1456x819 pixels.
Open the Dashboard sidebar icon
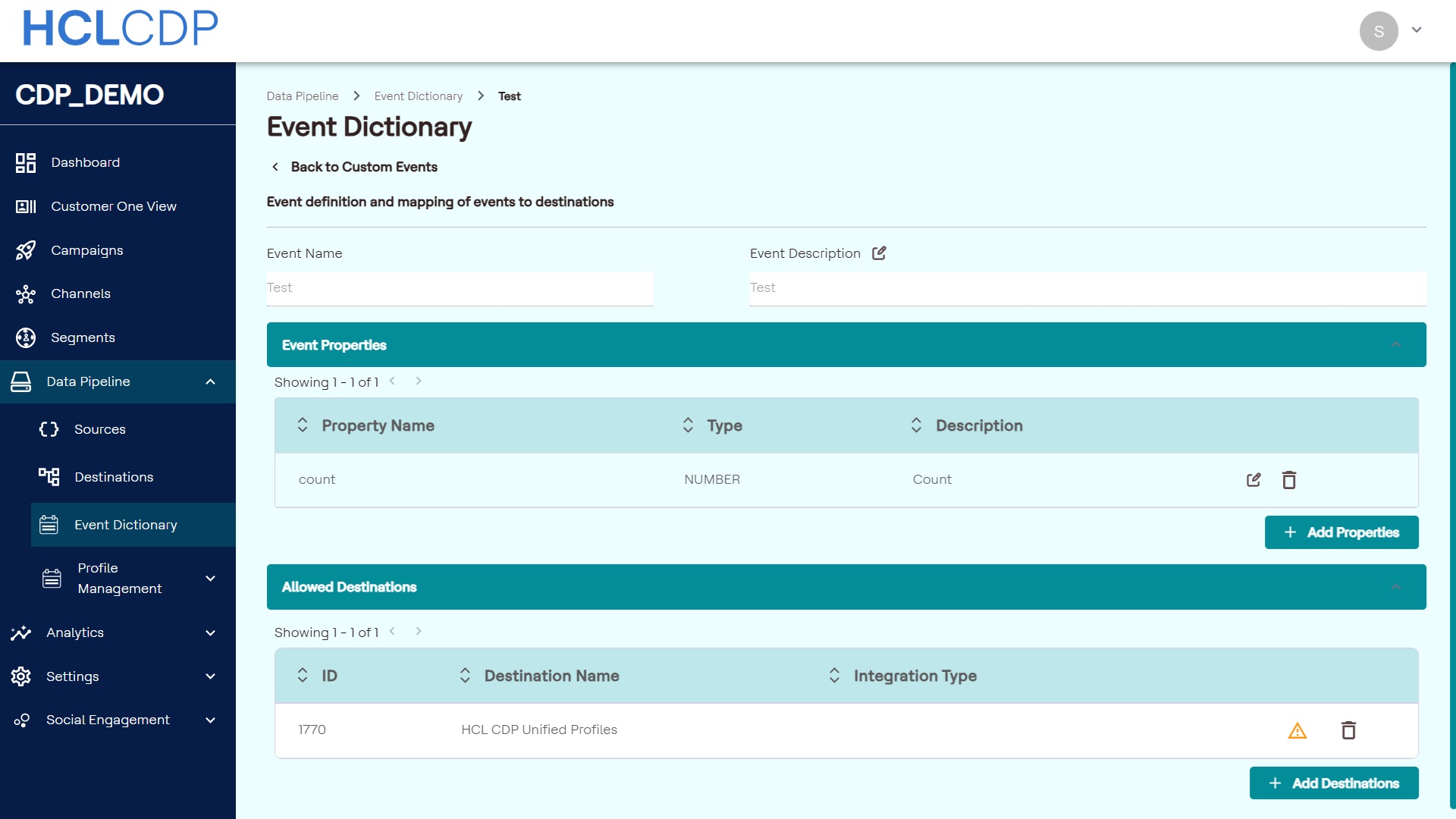click(26, 162)
